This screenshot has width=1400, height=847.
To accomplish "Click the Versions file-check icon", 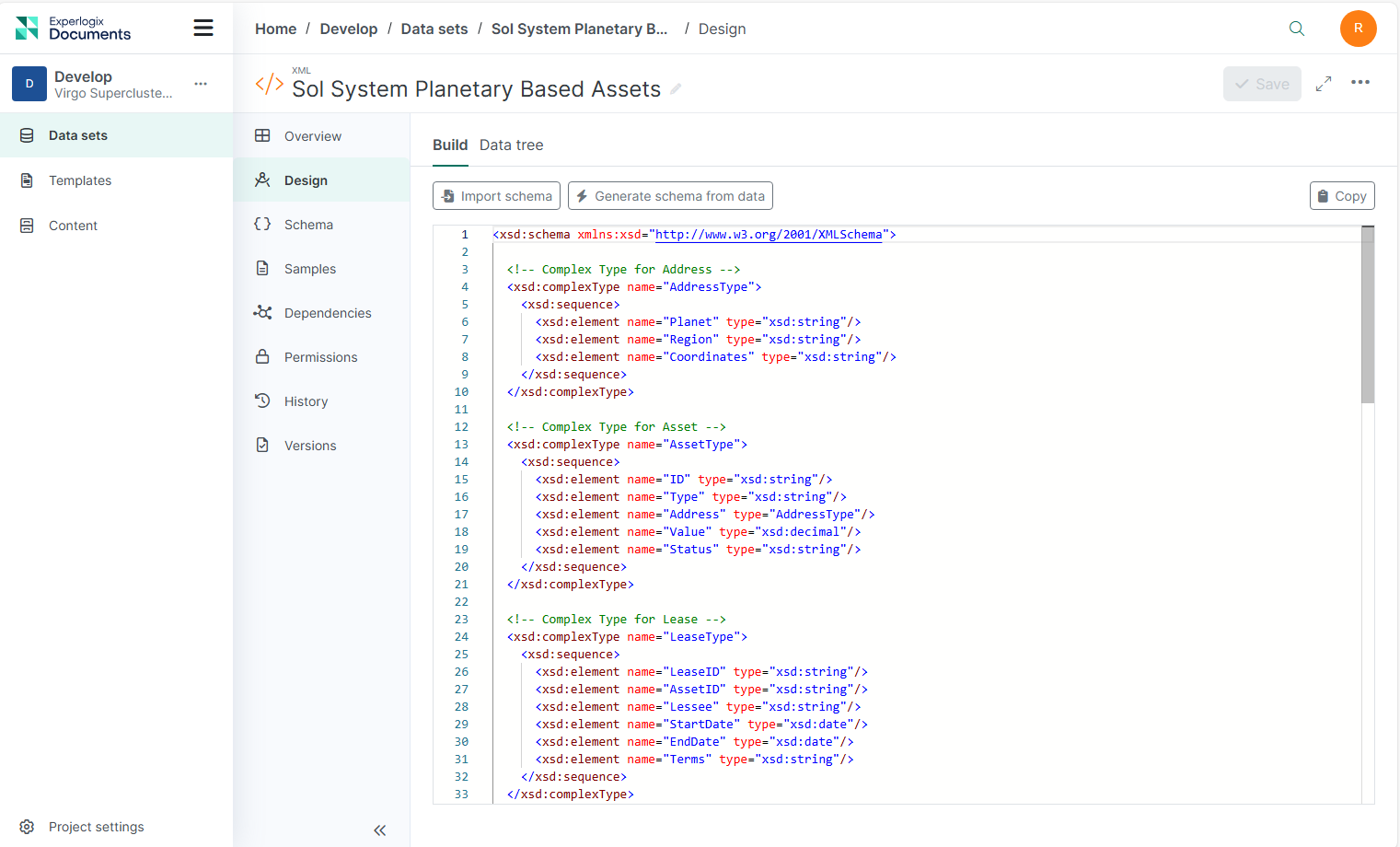I will point(262,445).
